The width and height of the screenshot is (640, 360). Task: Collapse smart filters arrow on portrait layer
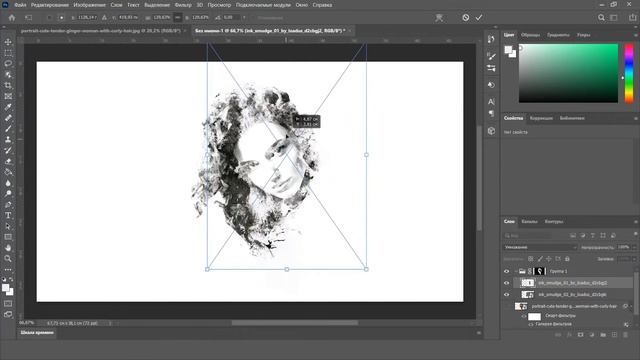pos(631,306)
